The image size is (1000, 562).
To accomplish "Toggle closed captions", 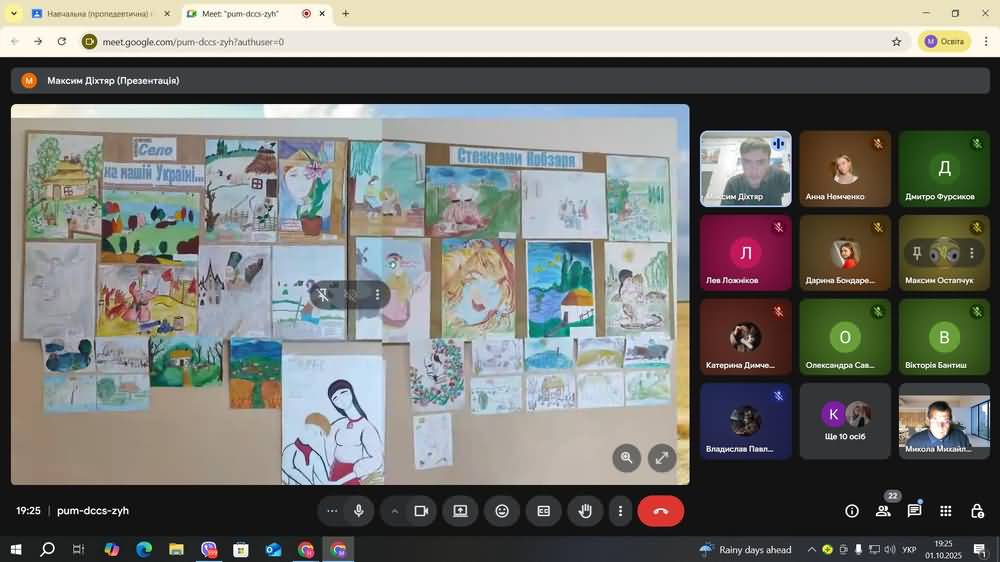I will point(544,511).
